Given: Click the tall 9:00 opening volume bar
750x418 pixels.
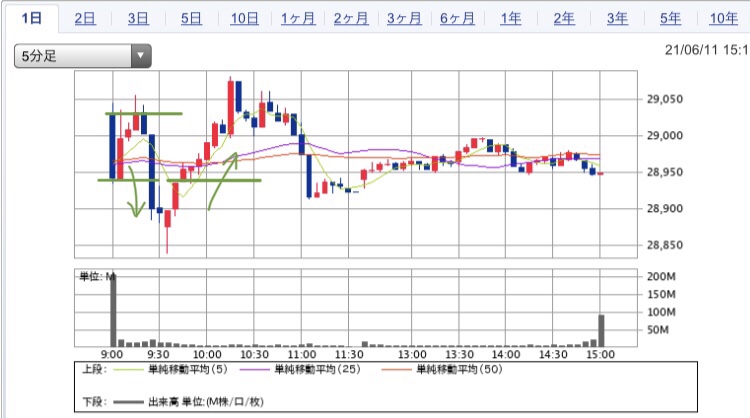Looking at the screenshot, I should click(113, 309).
